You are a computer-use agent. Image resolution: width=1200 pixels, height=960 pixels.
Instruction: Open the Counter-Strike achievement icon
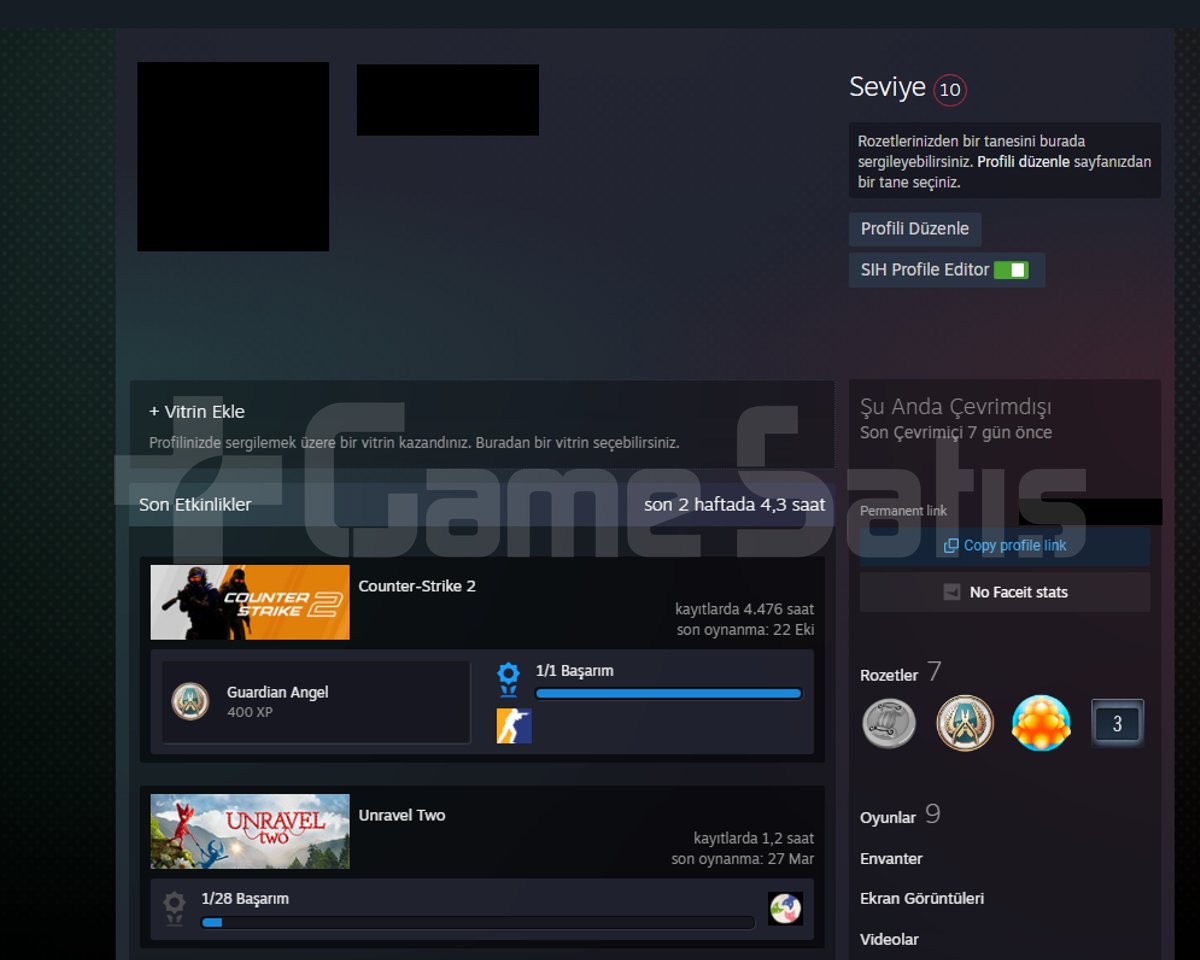coord(514,726)
